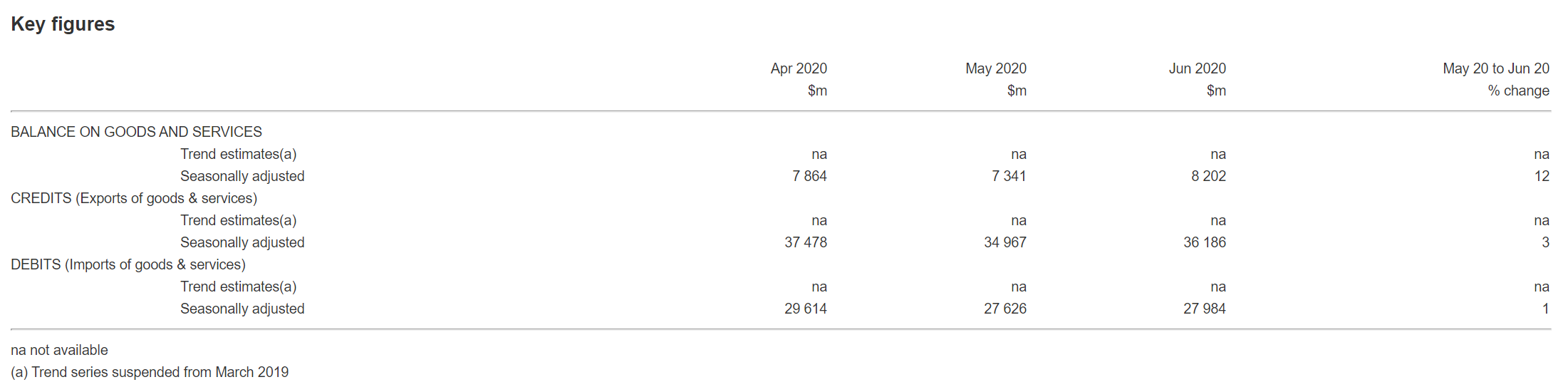Image resolution: width=1568 pixels, height=392 pixels.
Task: Select the credits figure 34 967
Action: point(1005,242)
